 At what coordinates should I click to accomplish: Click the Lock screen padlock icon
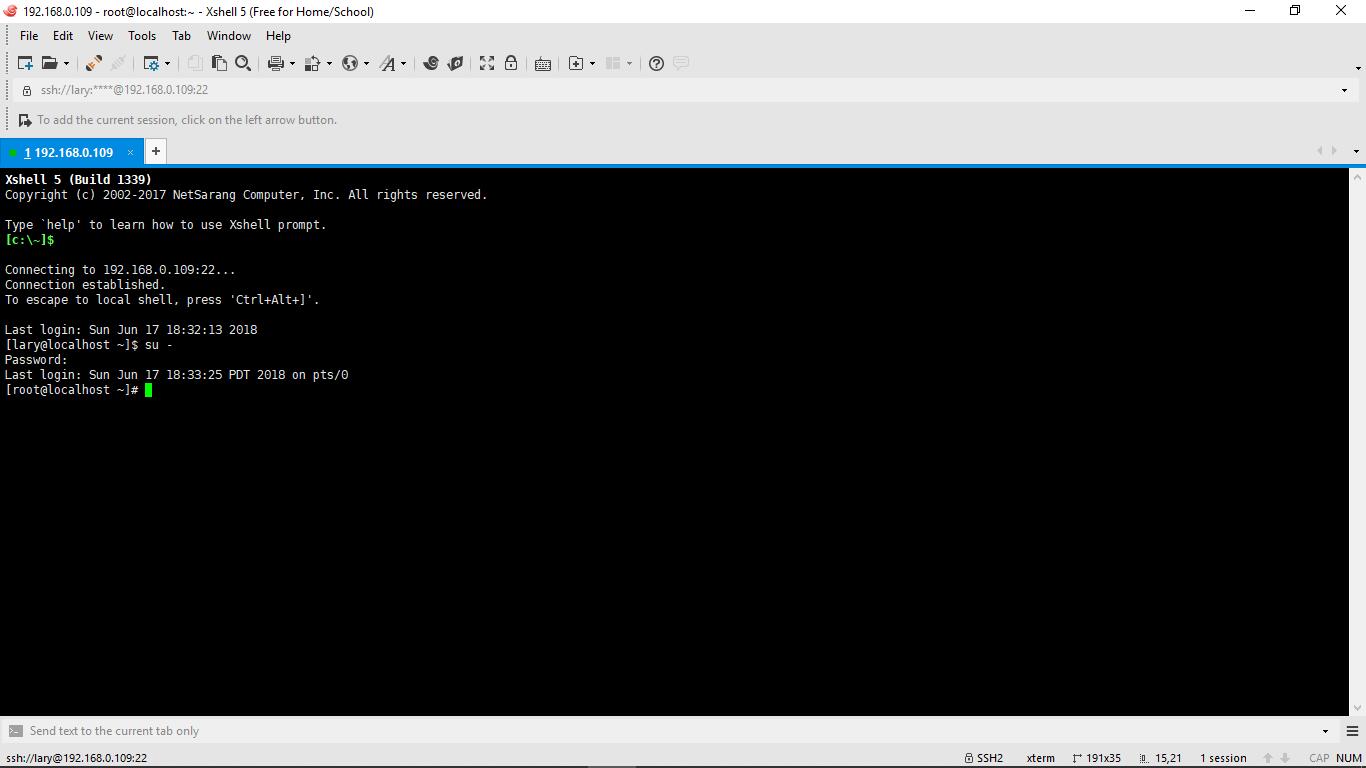[511, 63]
